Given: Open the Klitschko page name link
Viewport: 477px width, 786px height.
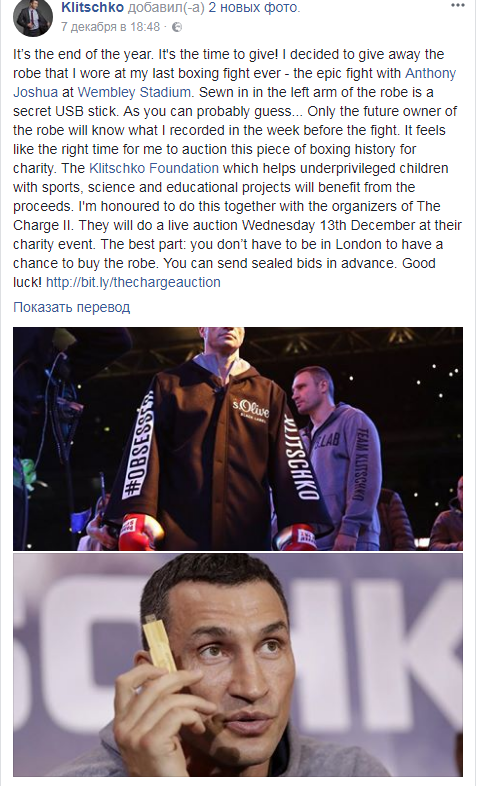Looking at the screenshot, I should click(x=92, y=8).
